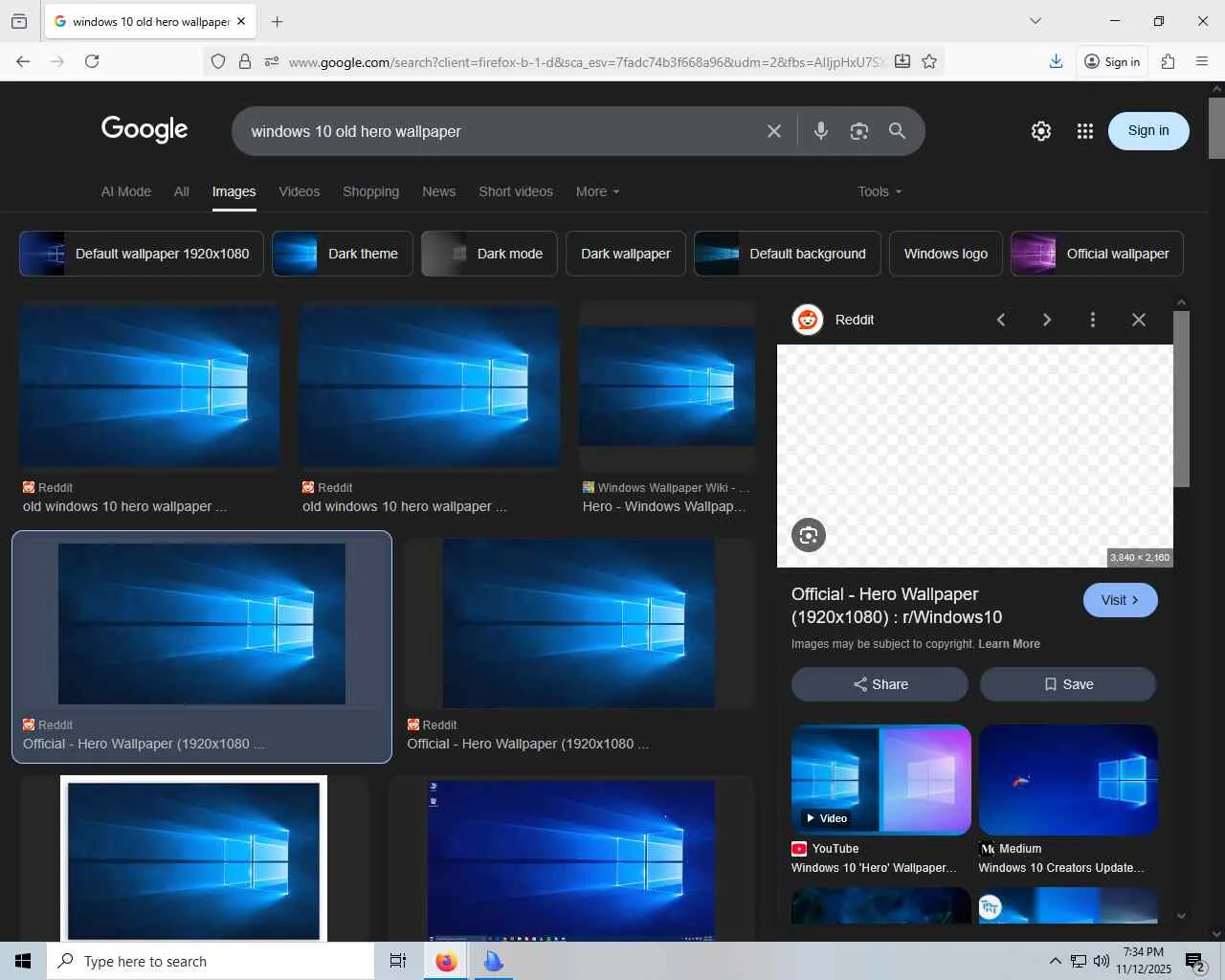Image resolution: width=1225 pixels, height=980 pixels.
Task: Close the windows 10 old hero wallpaper tab
Action: [x=241, y=21]
